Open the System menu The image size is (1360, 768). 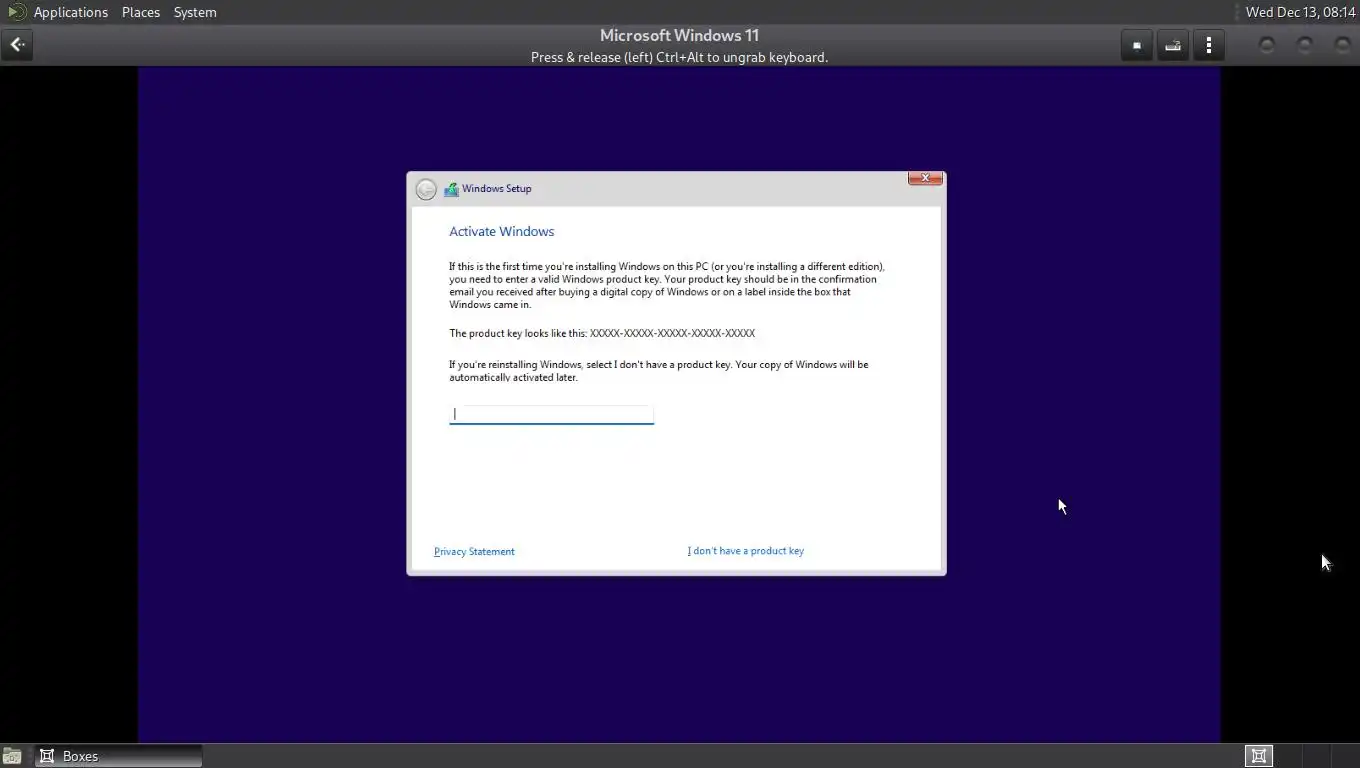click(x=195, y=12)
